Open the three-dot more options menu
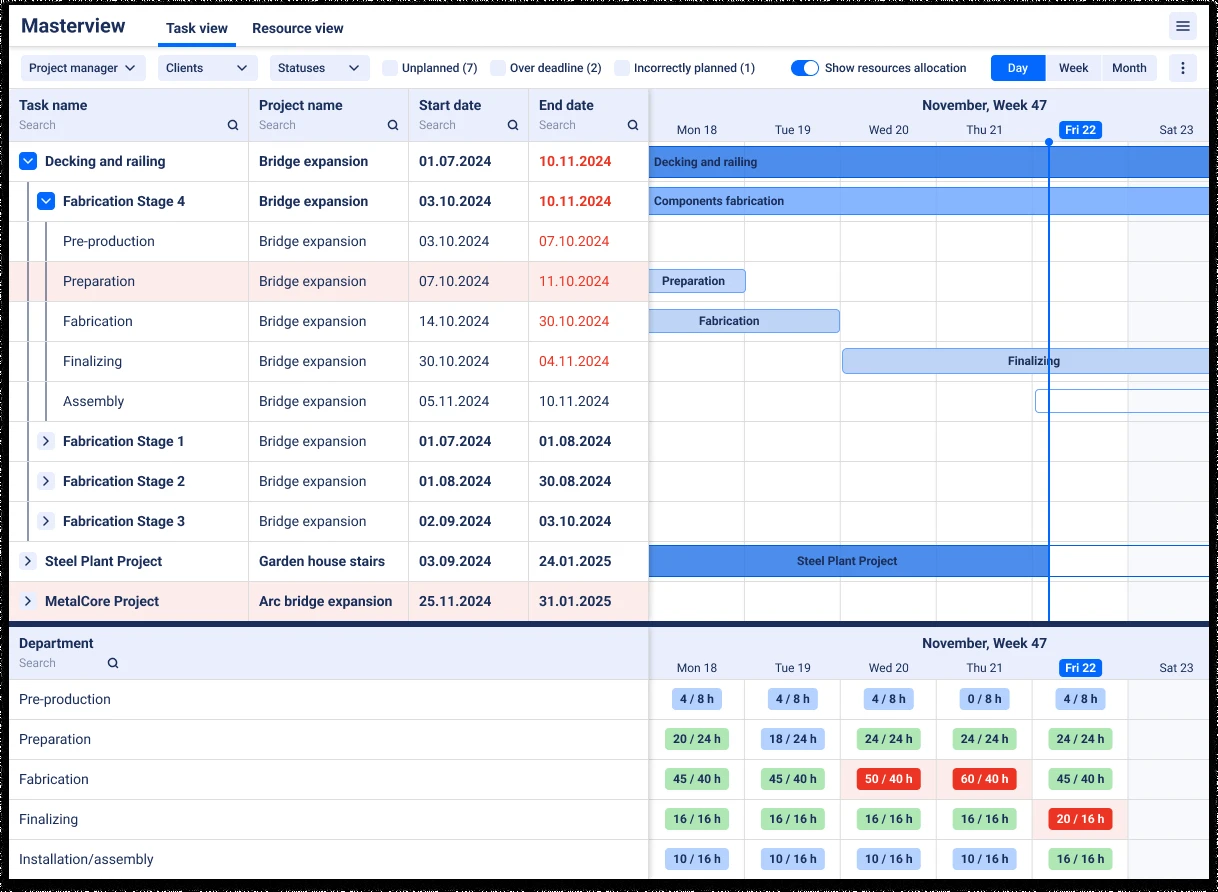The width and height of the screenshot is (1218, 892). pyautogui.click(x=1183, y=68)
